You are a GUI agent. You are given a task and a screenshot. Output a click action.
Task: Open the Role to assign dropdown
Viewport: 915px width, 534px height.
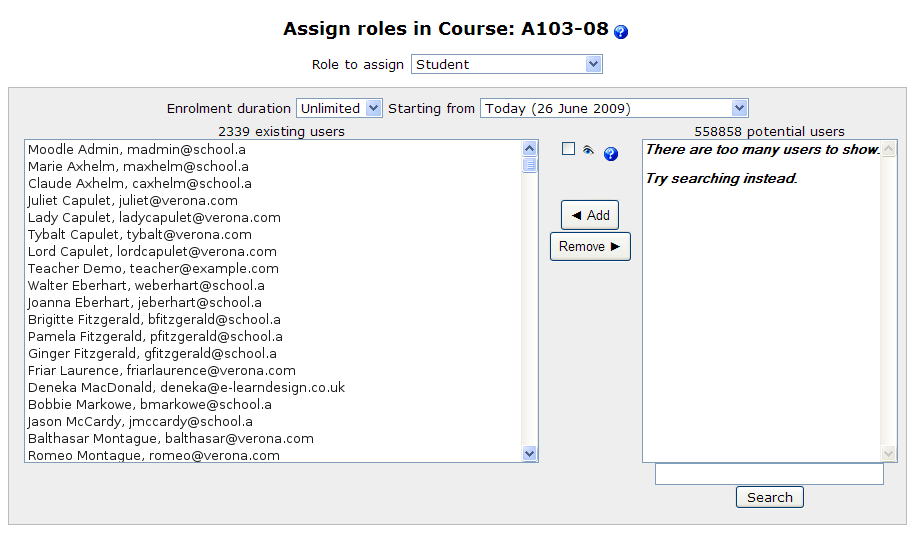(507, 64)
